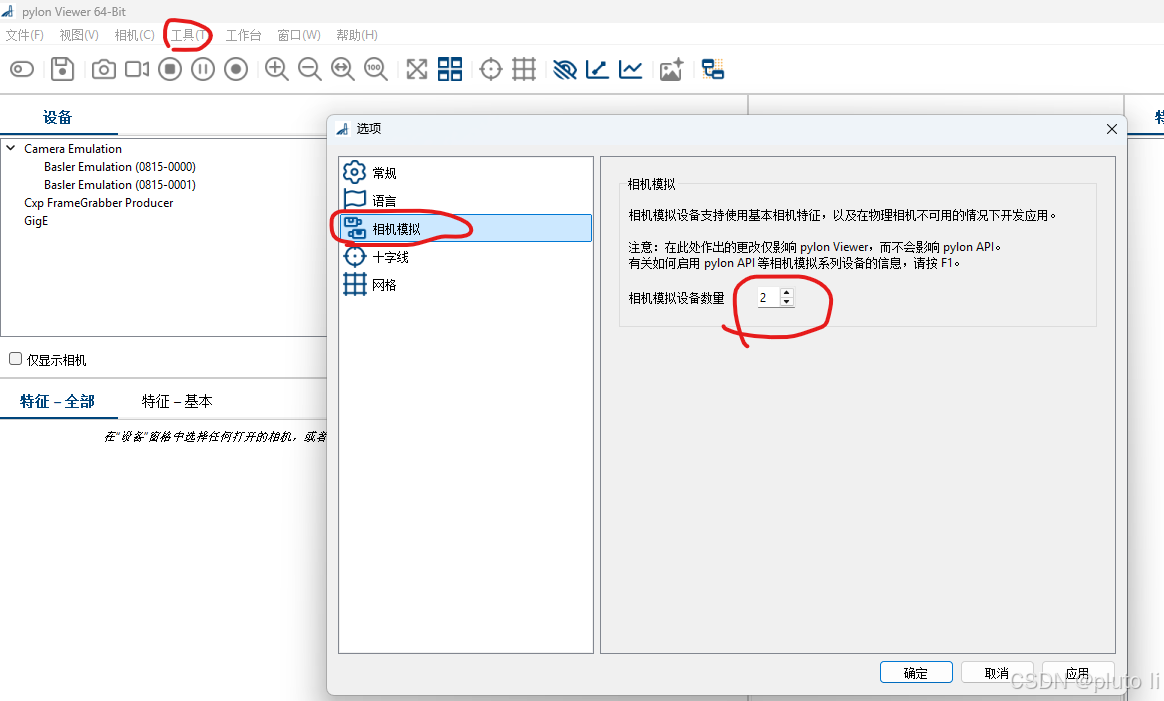
Task: Click the histogram chart icon
Action: pyautogui.click(x=631, y=70)
